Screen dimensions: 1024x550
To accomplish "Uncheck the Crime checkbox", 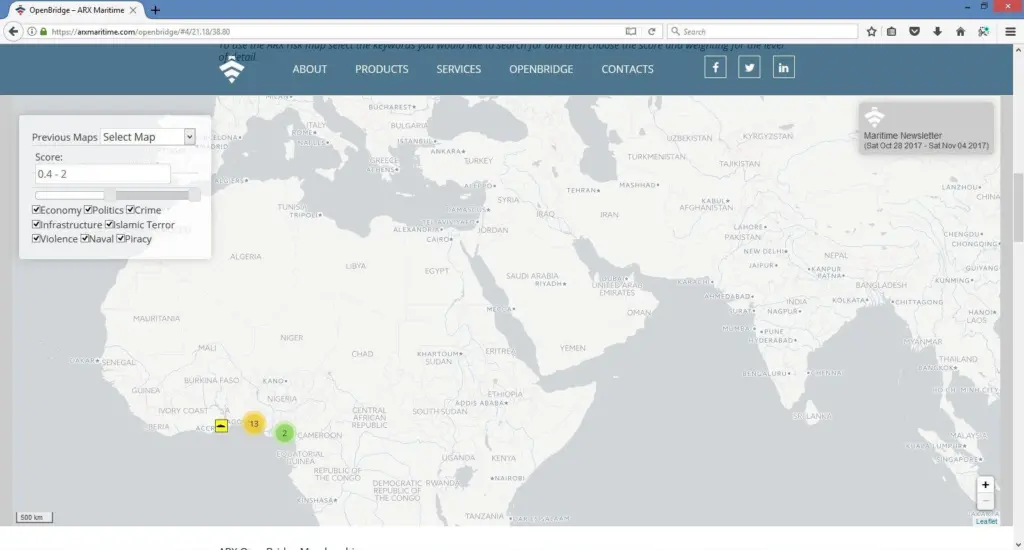I will 131,210.
